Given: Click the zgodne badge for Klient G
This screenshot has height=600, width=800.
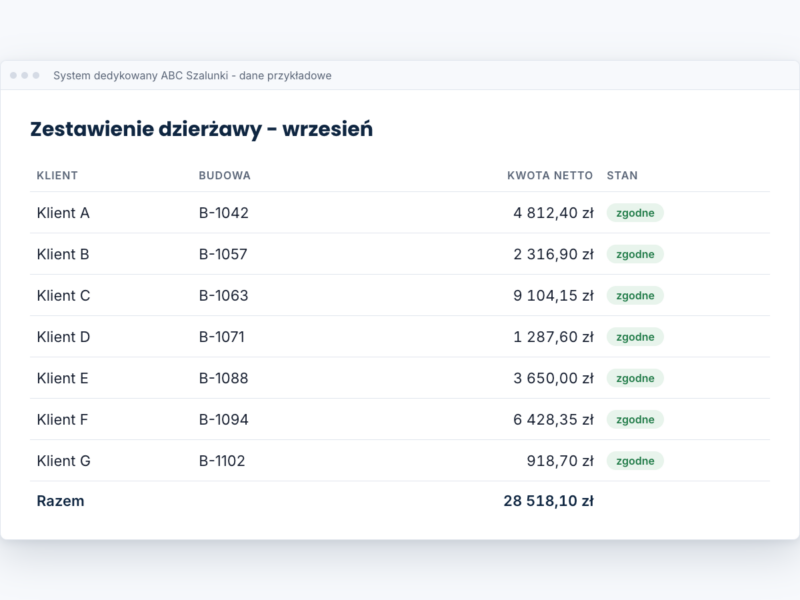Looking at the screenshot, I should [x=635, y=461].
